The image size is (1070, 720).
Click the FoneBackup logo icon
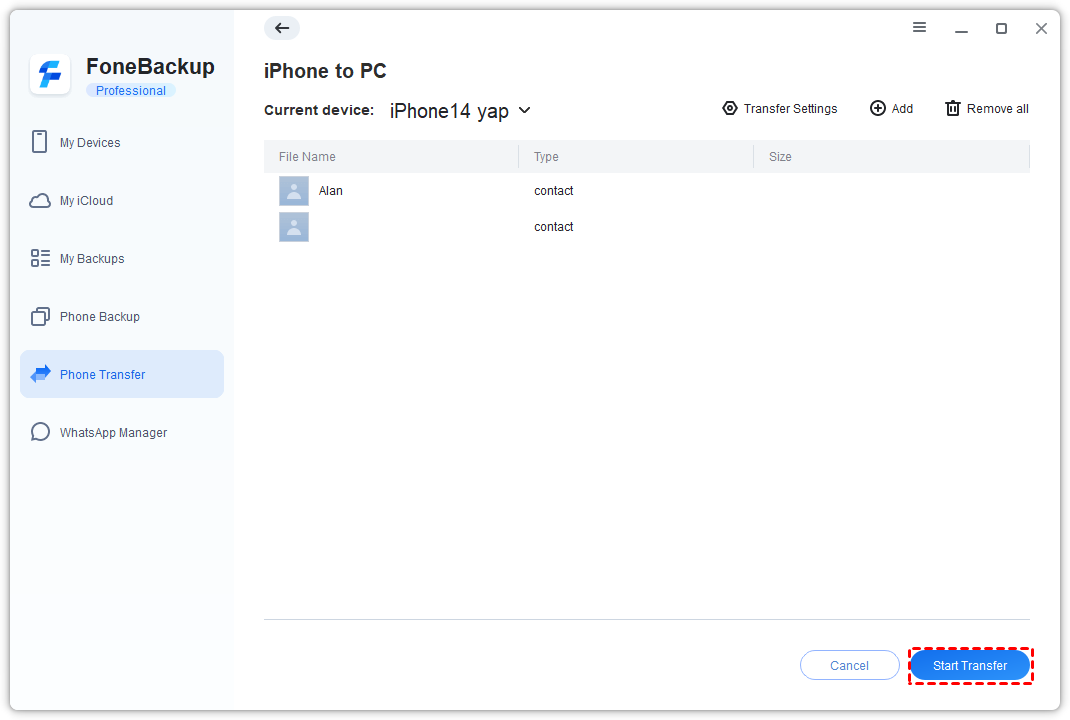(50, 74)
